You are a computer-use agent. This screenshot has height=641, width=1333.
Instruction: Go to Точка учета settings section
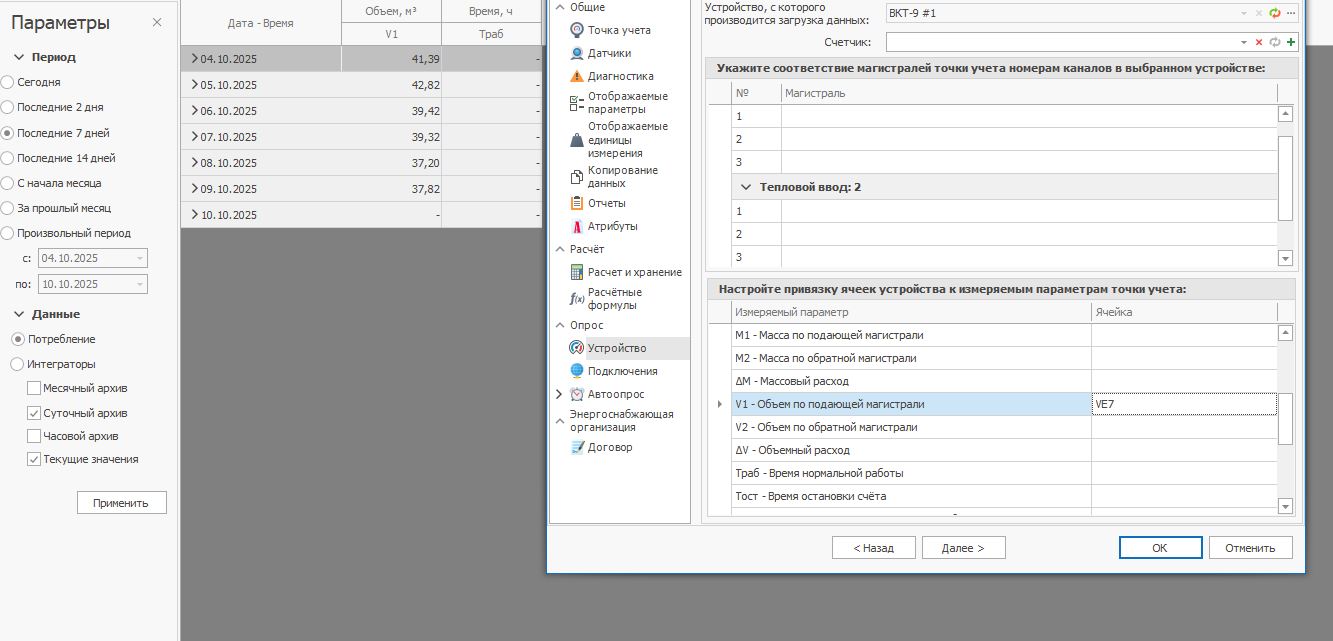618,30
